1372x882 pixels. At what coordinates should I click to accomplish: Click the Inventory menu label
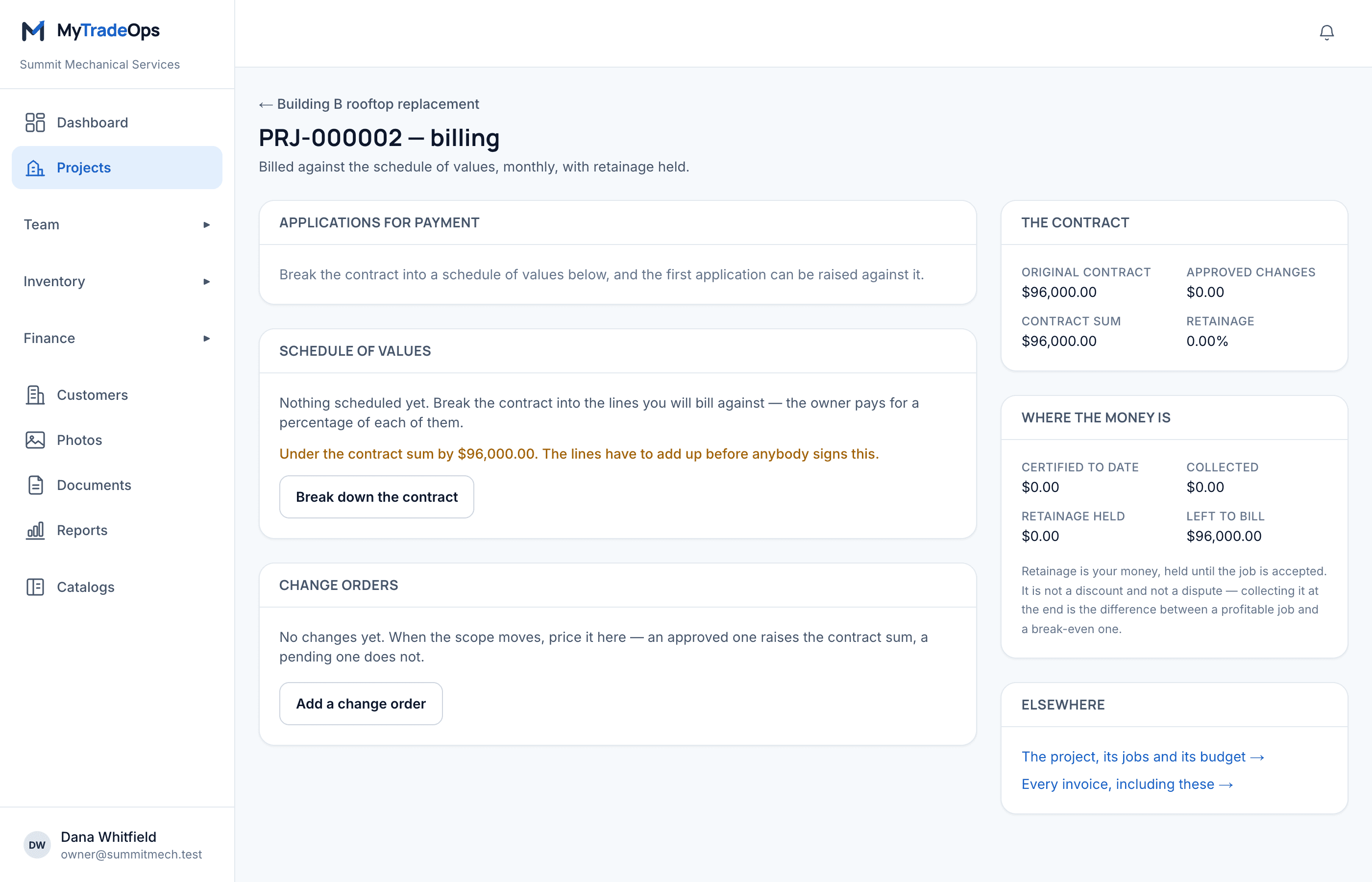coord(54,281)
